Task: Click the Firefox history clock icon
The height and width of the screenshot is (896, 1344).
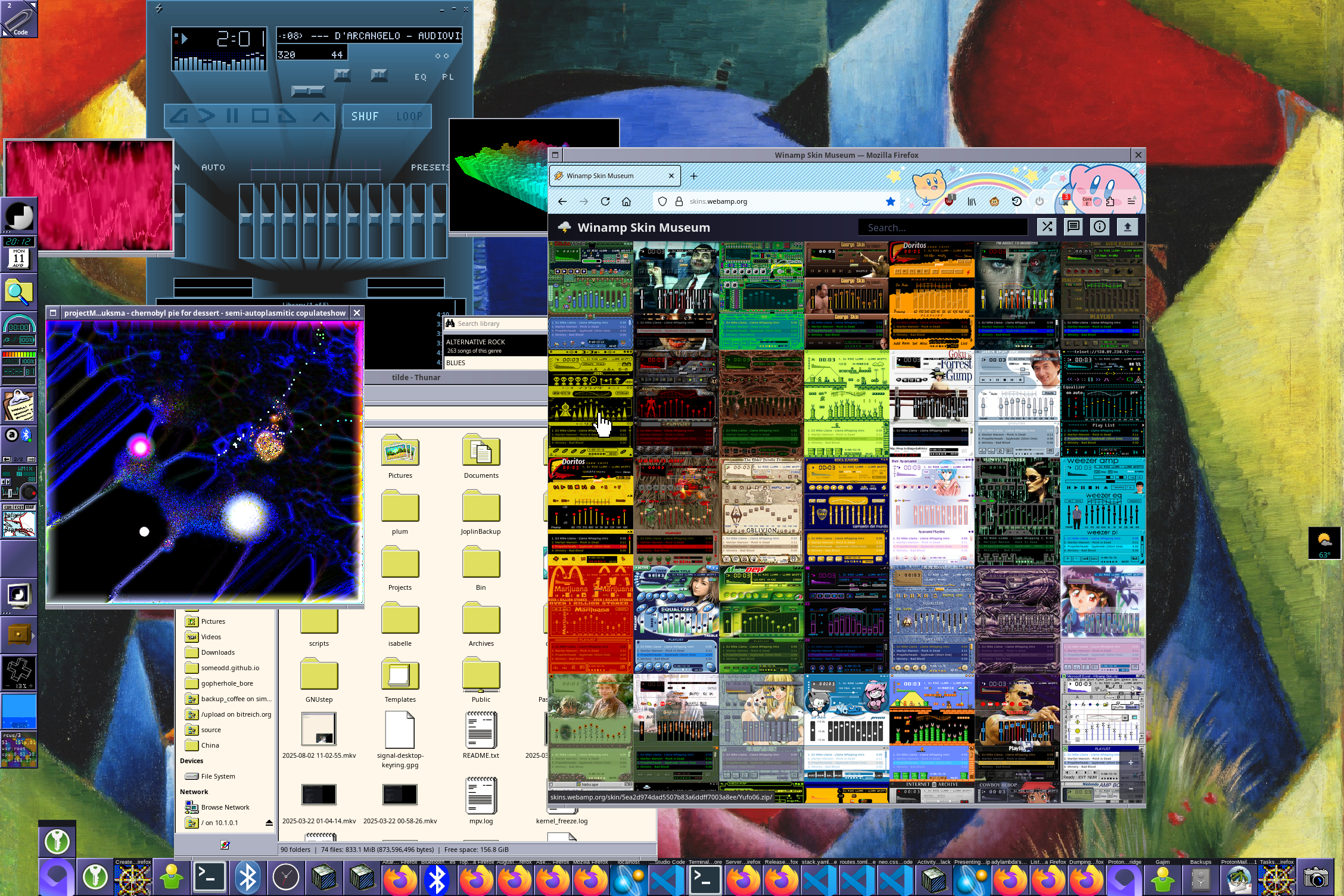Action: pyautogui.click(x=1017, y=201)
